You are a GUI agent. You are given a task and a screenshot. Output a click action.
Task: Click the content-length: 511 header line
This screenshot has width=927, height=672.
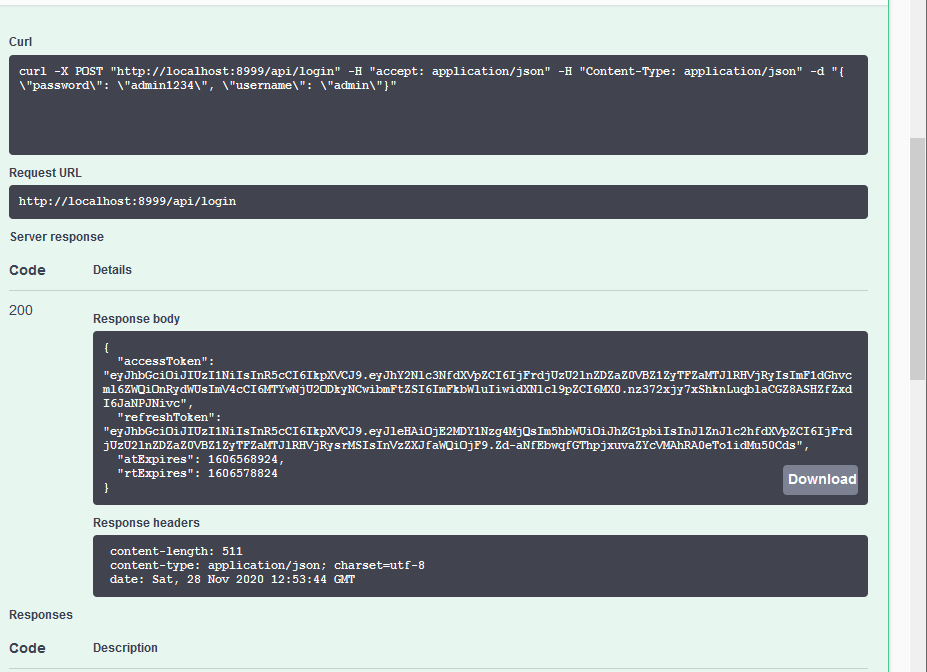point(176,551)
